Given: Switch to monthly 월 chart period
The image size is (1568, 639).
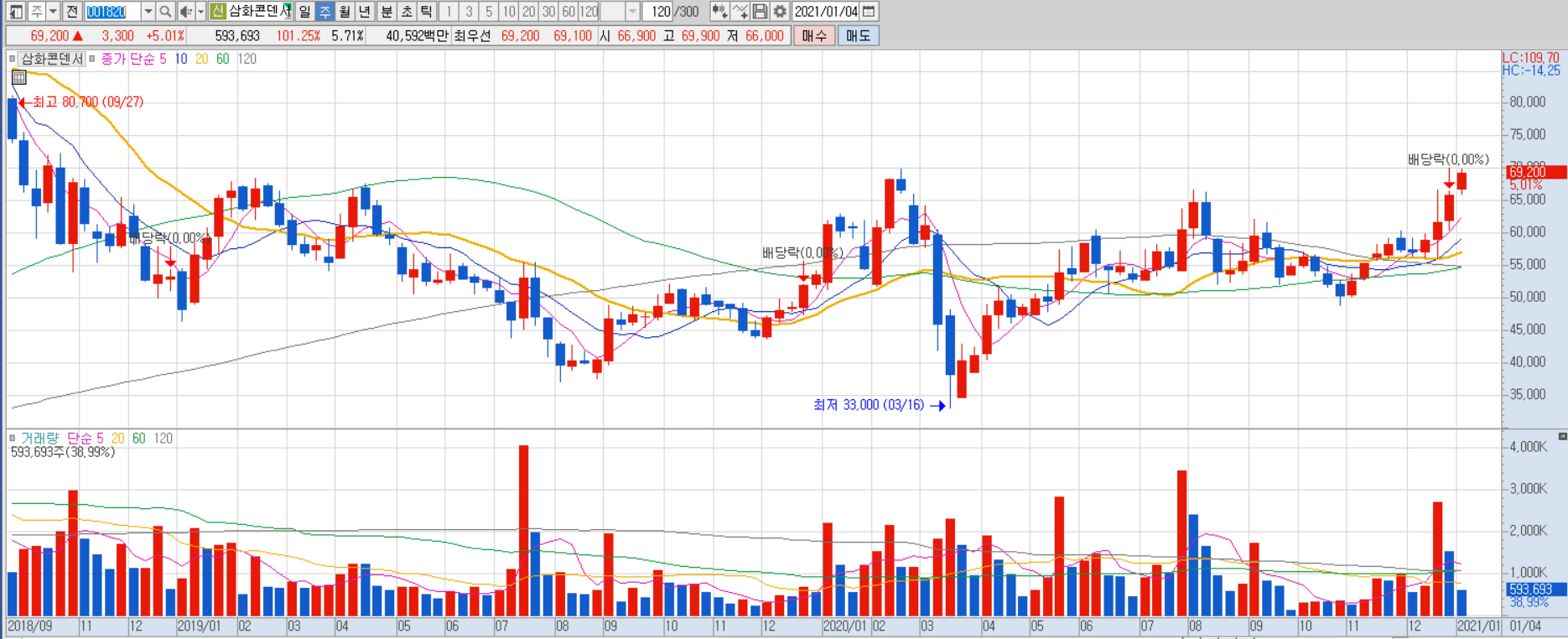Looking at the screenshot, I should coord(345,12).
